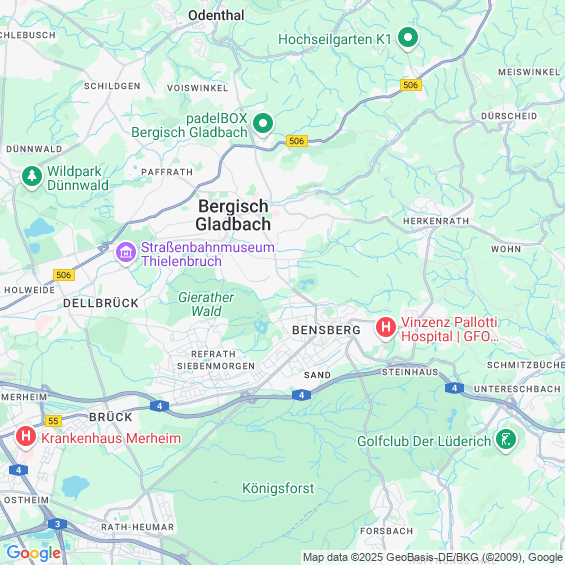Click the Bensberg district label

pyautogui.click(x=326, y=330)
